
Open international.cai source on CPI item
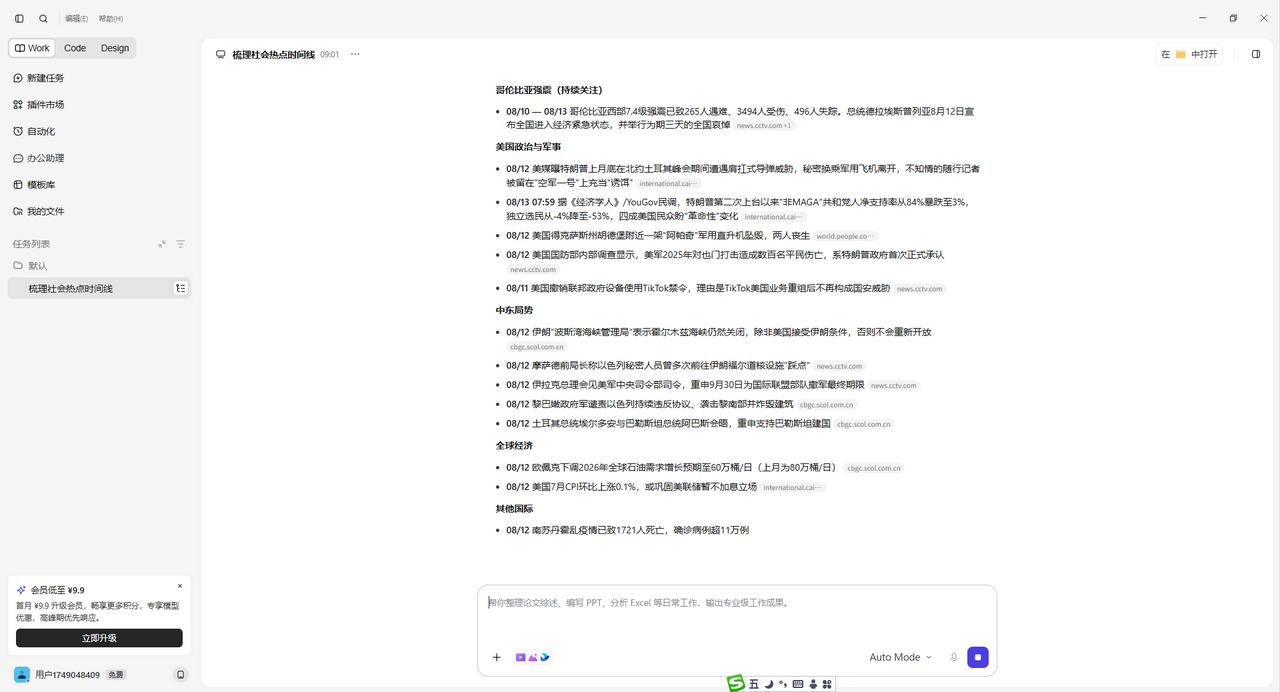coord(793,488)
